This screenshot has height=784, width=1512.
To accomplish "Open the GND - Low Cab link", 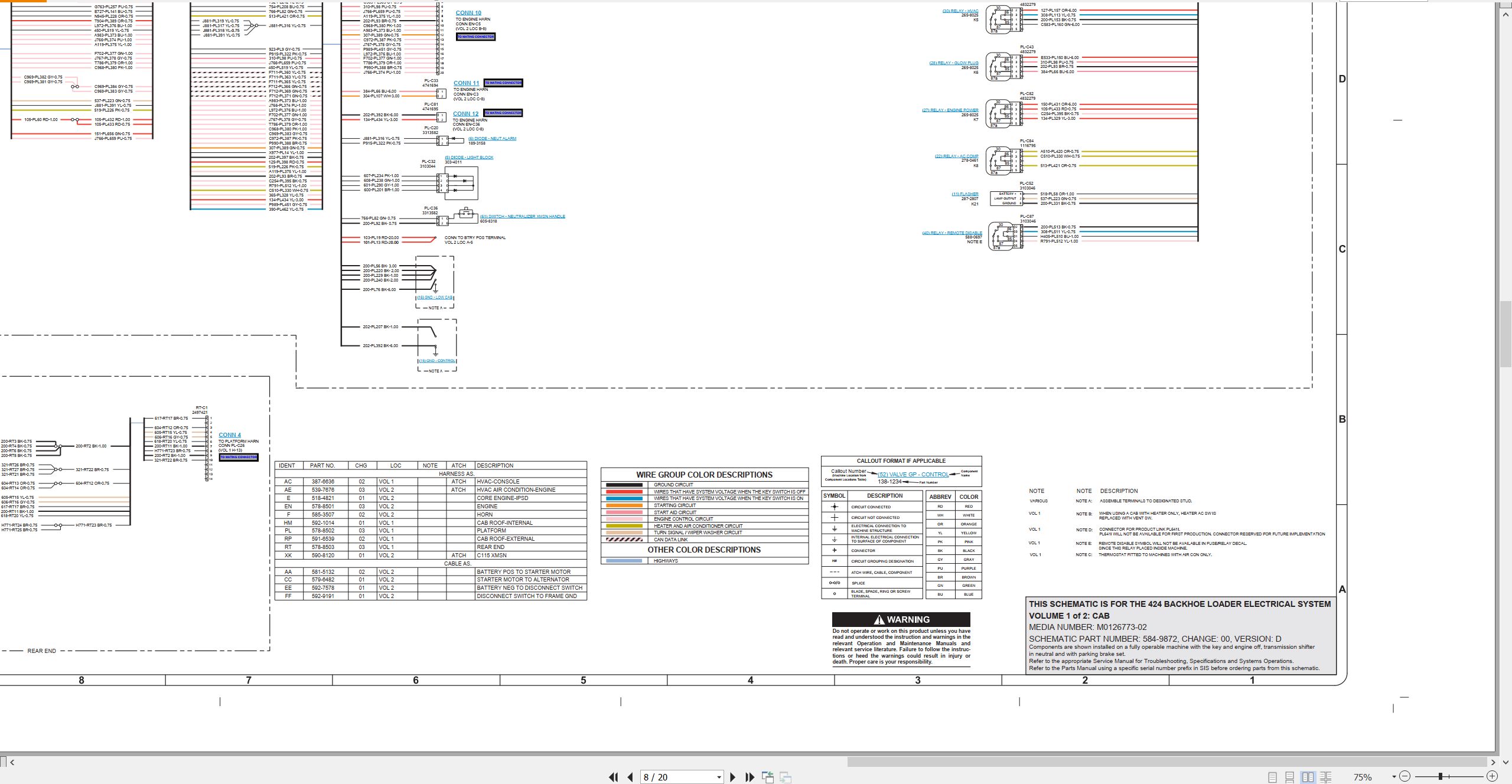I will (435, 298).
